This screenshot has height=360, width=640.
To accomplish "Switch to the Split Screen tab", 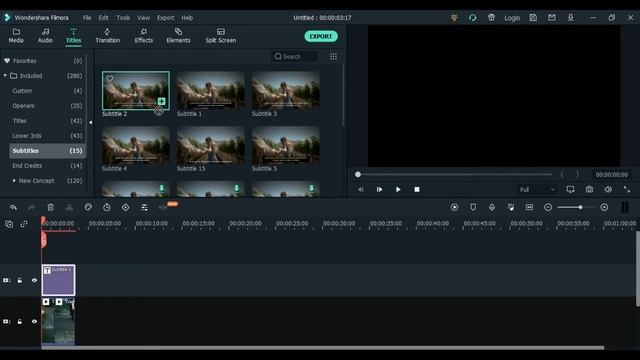I will click(221, 36).
